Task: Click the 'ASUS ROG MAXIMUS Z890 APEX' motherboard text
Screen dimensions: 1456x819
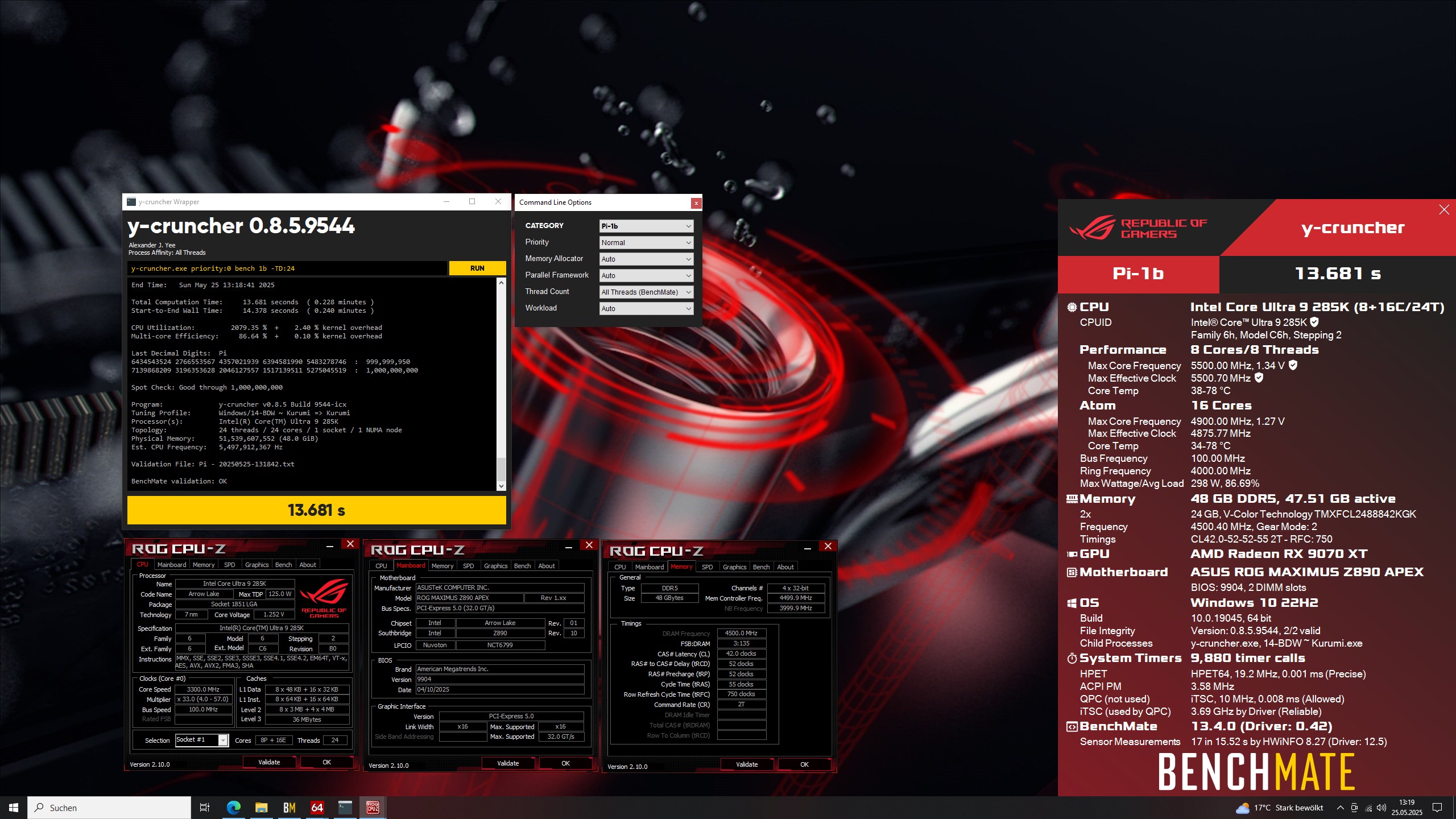Action: [x=1307, y=572]
